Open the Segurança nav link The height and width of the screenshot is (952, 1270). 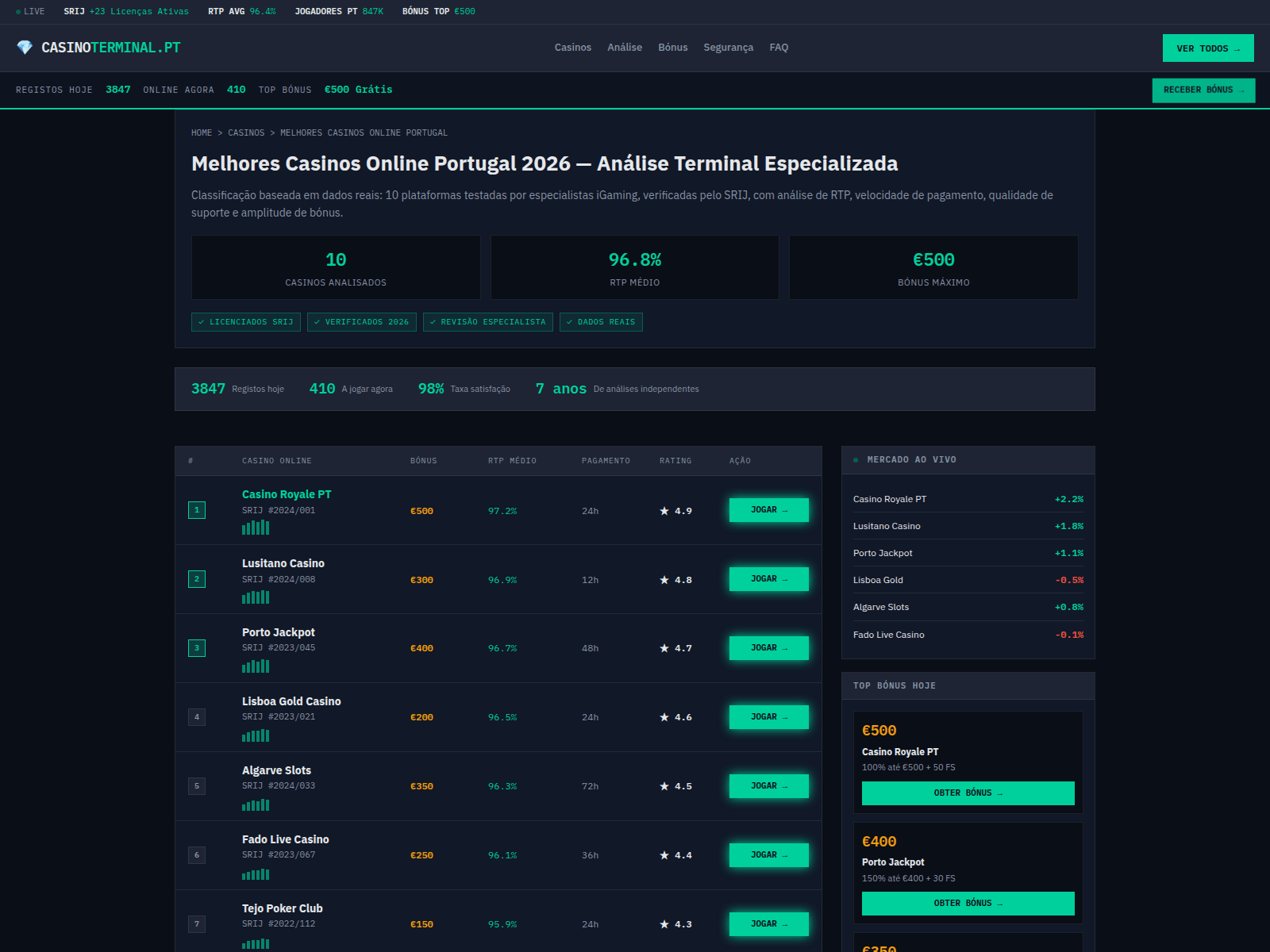click(729, 48)
